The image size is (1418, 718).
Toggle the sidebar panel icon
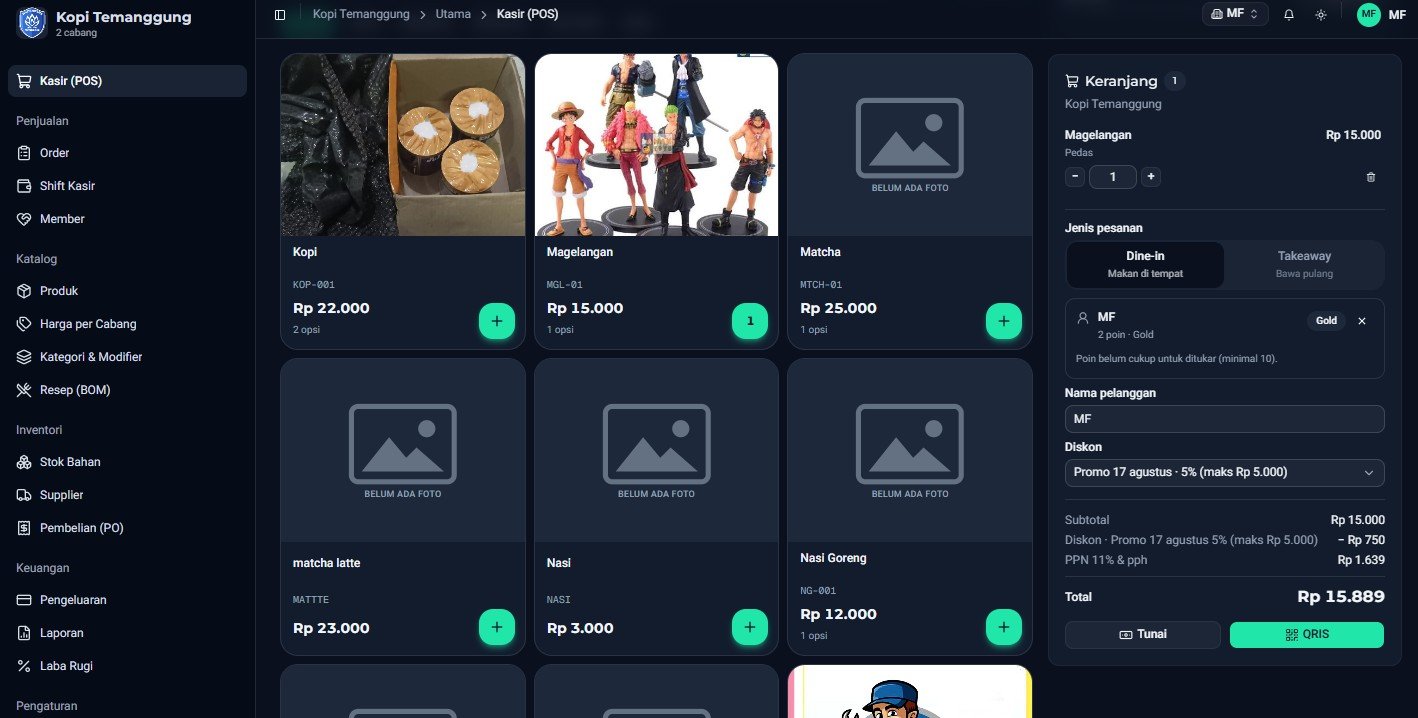(x=280, y=15)
